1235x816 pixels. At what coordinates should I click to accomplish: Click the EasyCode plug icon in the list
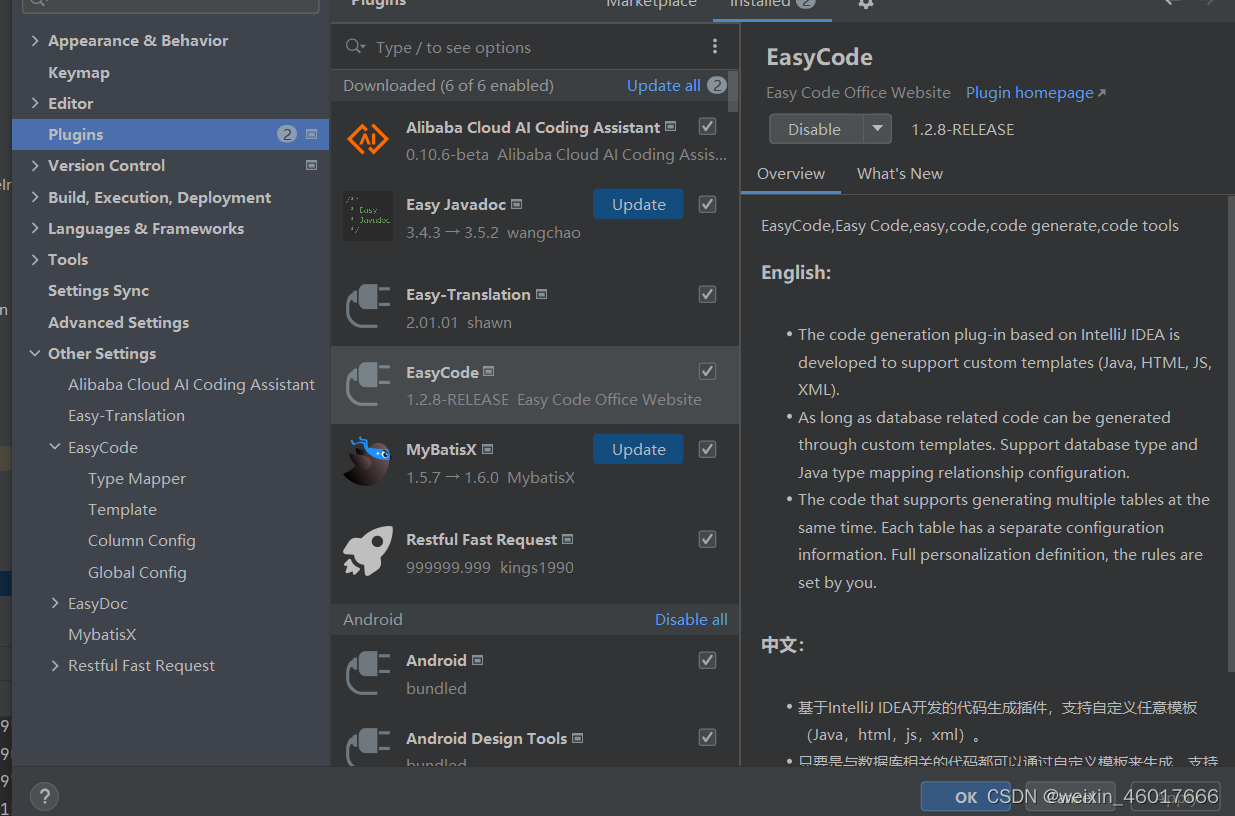tap(367, 383)
